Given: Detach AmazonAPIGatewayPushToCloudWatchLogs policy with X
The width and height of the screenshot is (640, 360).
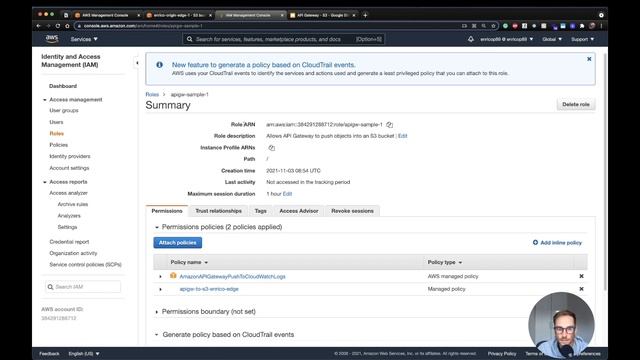Looking at the screenshot, I should [x=581, y=276].
